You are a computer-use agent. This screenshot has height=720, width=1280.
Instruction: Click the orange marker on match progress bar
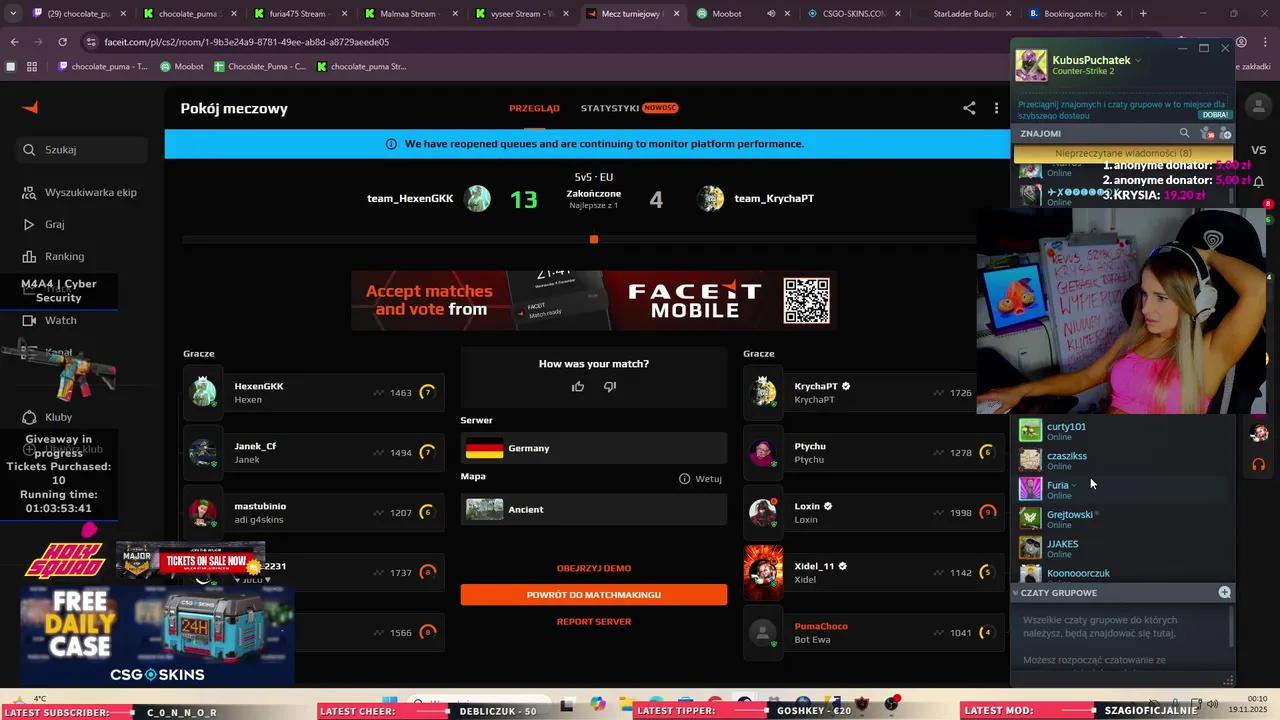594,239
